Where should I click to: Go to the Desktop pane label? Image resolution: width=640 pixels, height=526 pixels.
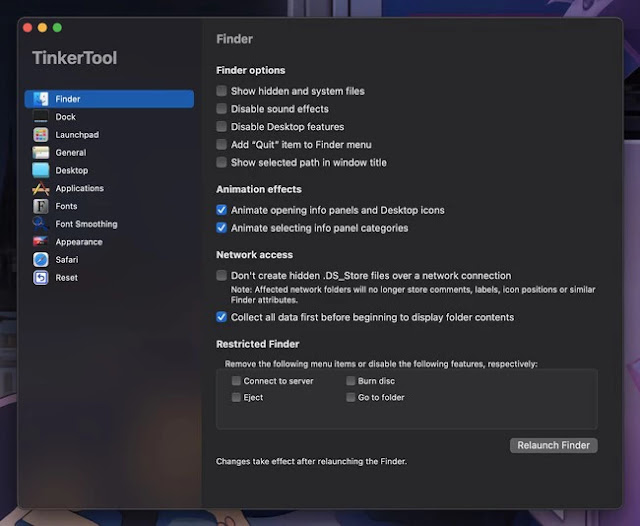coord(72,170)
